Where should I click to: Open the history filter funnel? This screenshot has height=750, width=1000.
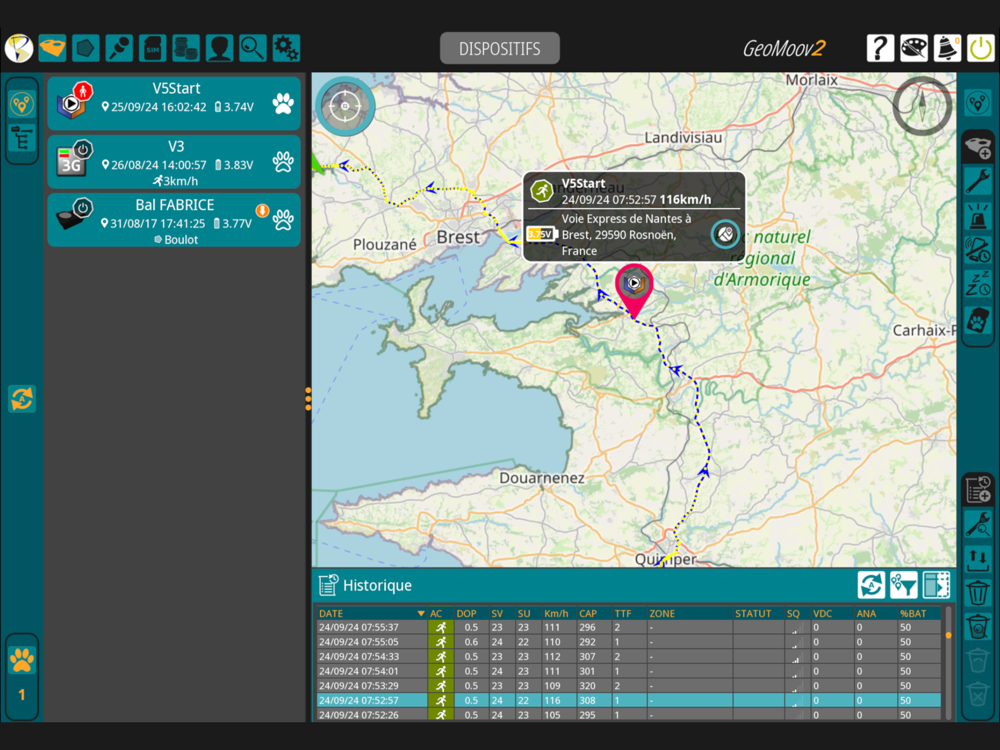pyautogui.click(x=903, y=585)
